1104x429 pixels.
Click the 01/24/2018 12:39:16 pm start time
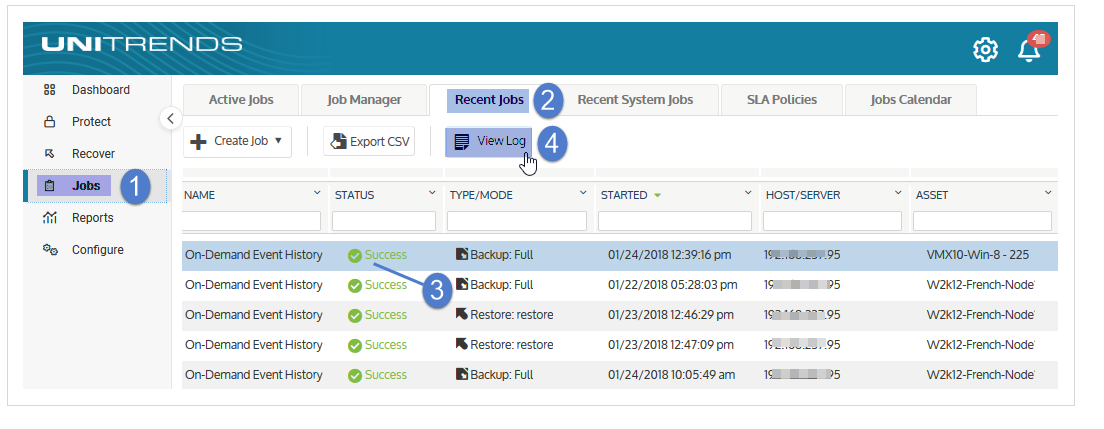pos(670,255)
